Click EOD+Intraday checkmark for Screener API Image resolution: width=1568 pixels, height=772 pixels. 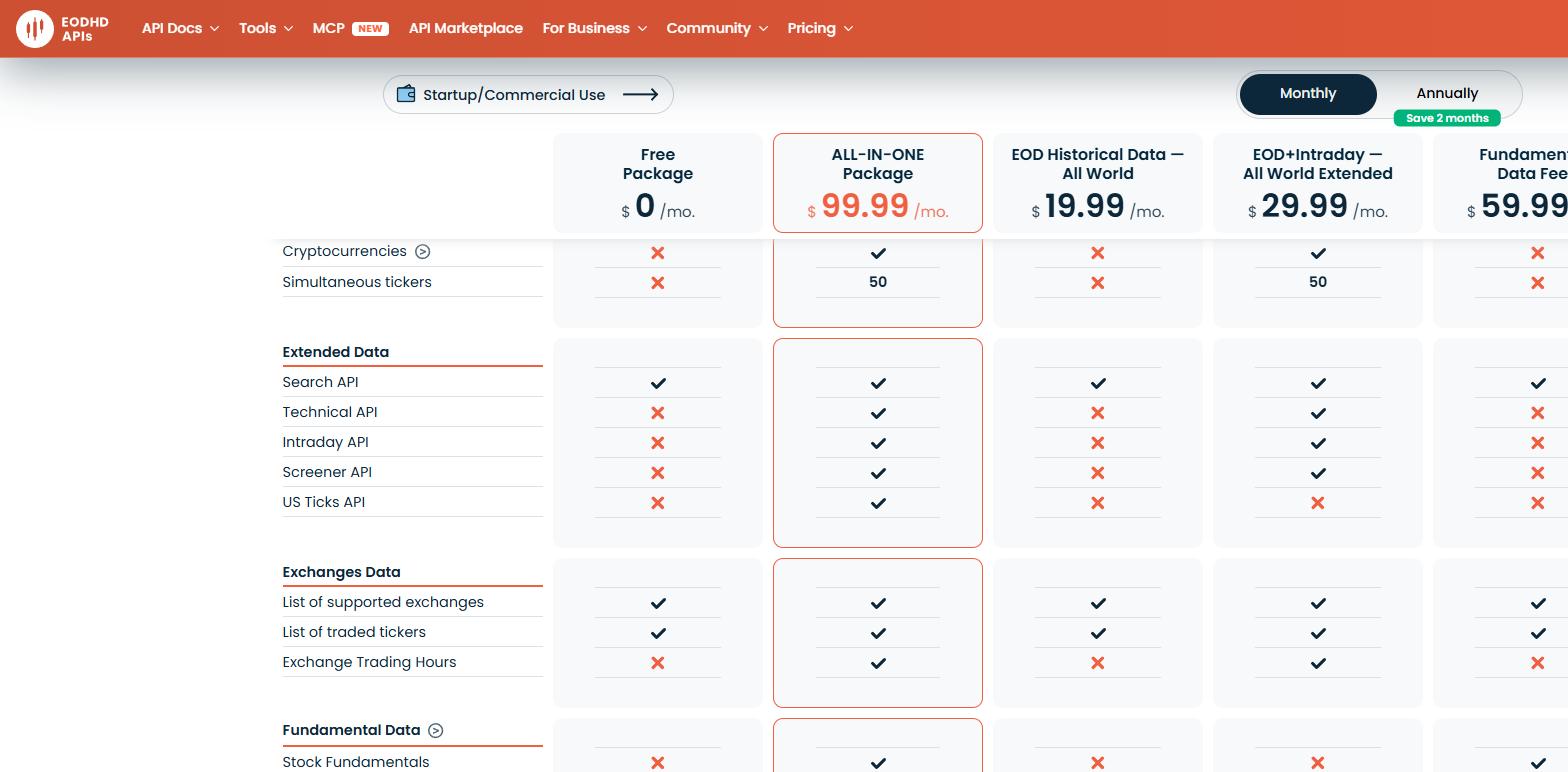1318,473
